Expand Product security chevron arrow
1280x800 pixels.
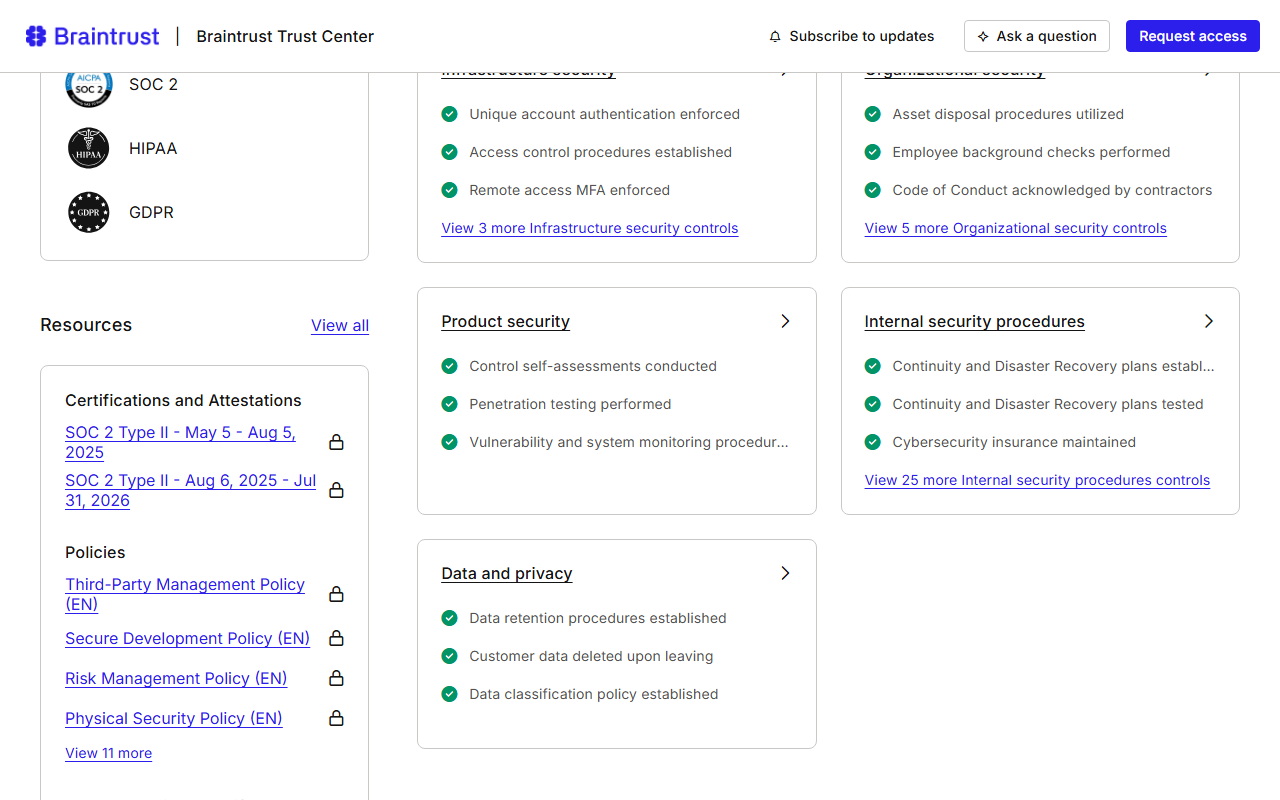tap(785, 321)
